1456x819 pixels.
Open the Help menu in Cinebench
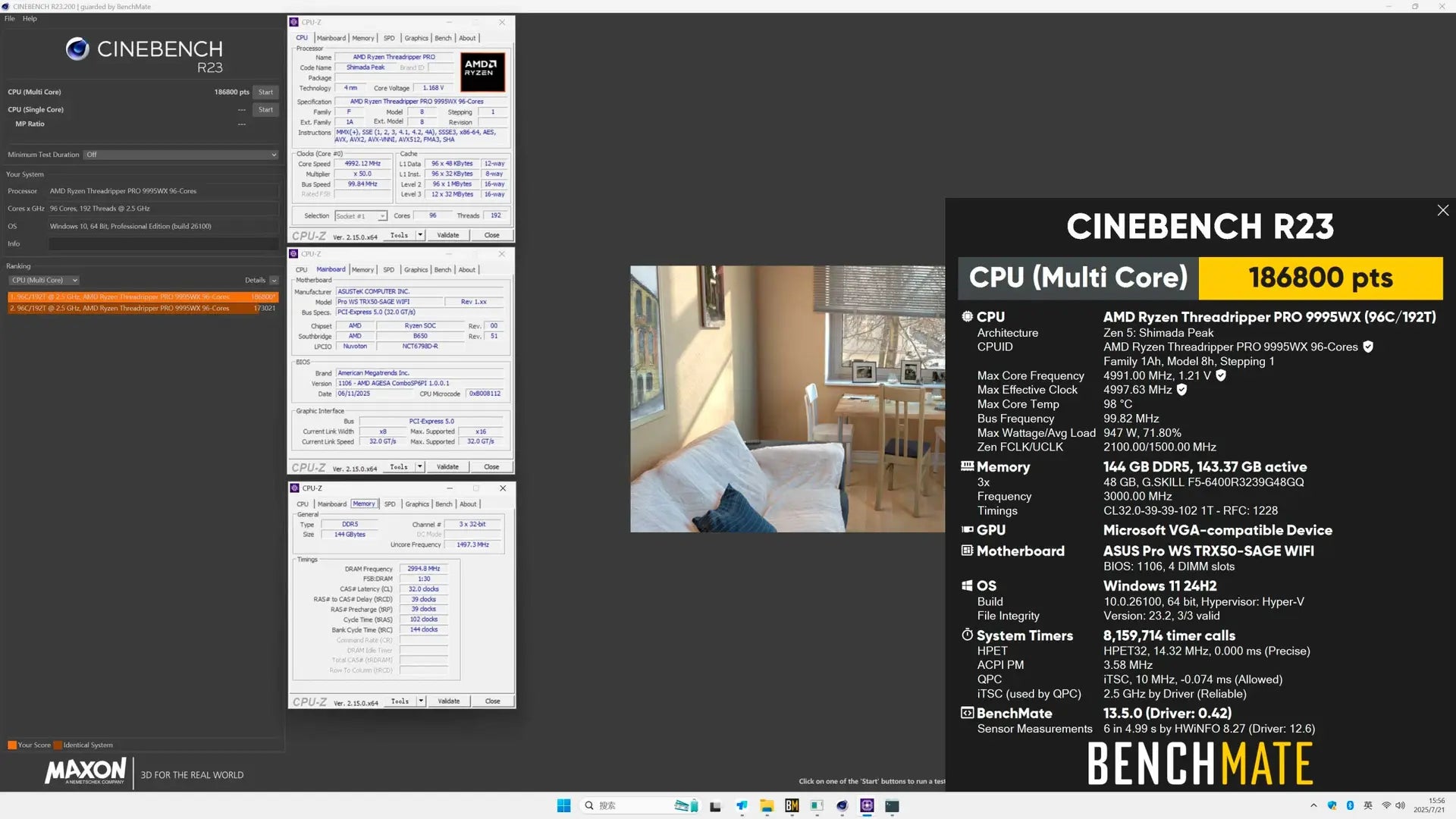click(30, 18)
